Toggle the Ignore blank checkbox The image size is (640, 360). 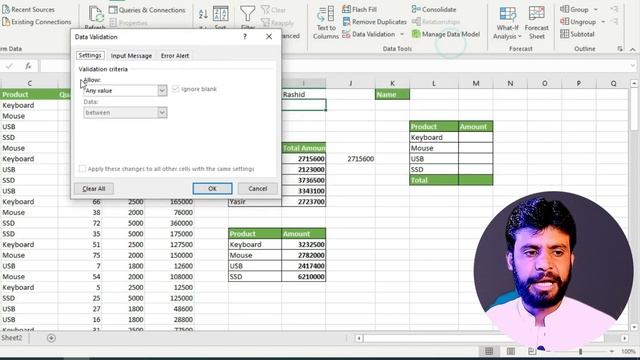click(176, 89)
